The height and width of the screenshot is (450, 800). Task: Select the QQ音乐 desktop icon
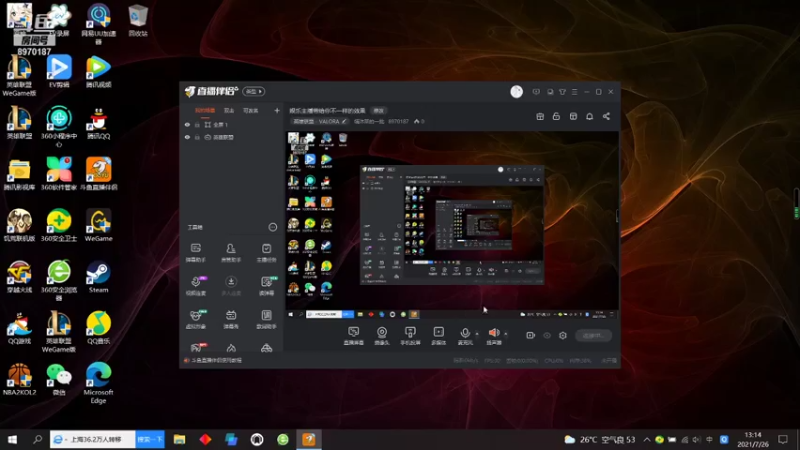(x=98, y=328)
